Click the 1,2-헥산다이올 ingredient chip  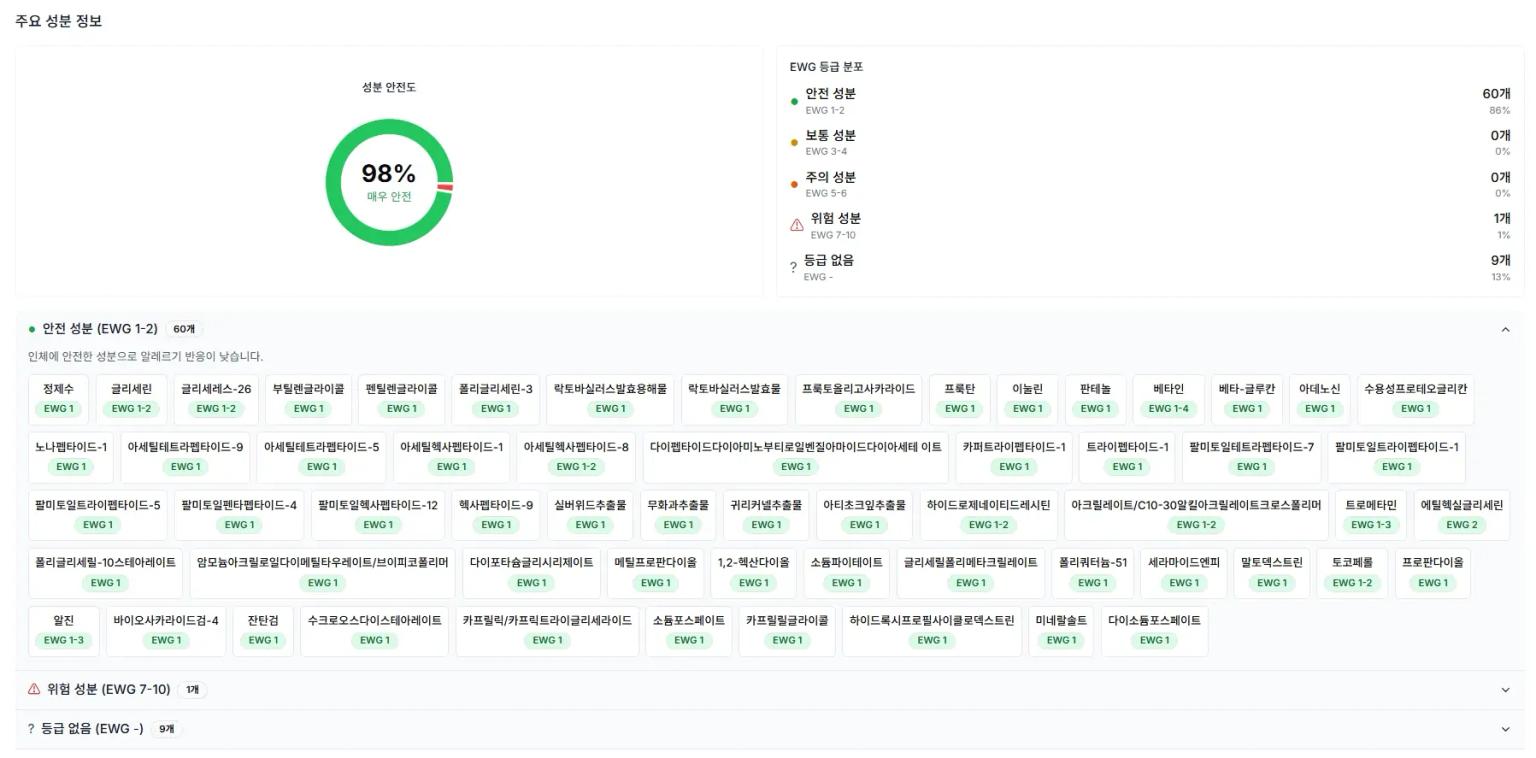point(753,573)
